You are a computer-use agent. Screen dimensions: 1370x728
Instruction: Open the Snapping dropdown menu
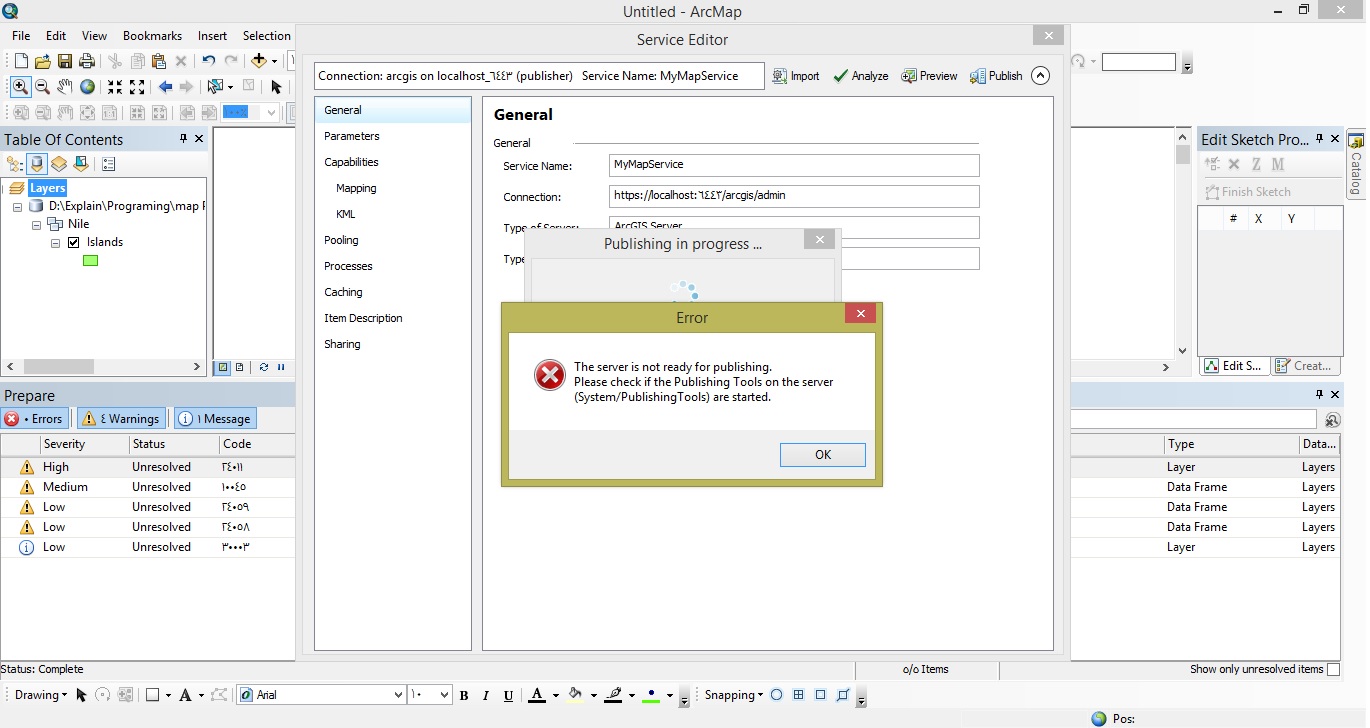click(734, 695)
